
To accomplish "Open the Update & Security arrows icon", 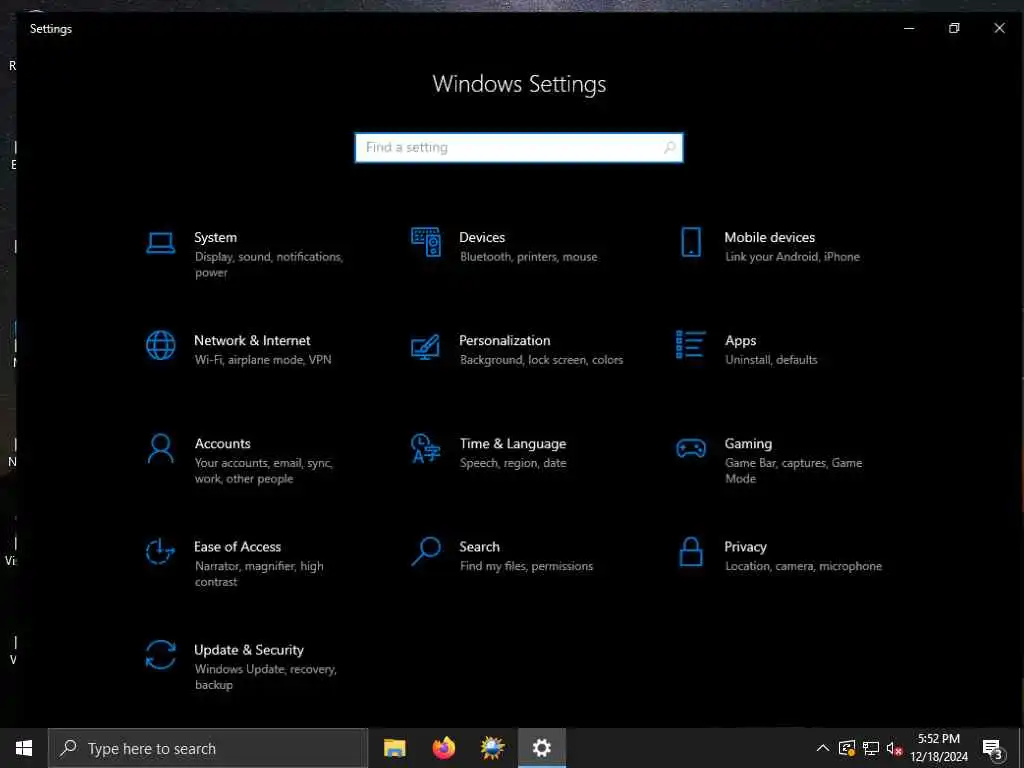I will coord(160,654).
